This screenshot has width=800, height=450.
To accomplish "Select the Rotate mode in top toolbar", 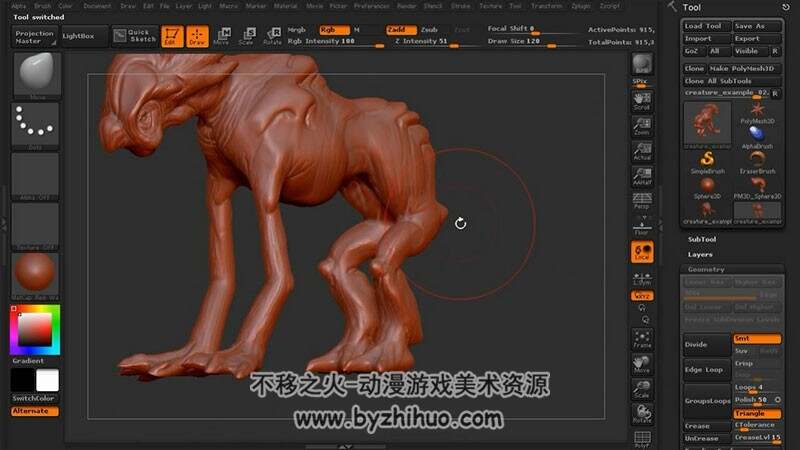I will click(x=272, y=36).
